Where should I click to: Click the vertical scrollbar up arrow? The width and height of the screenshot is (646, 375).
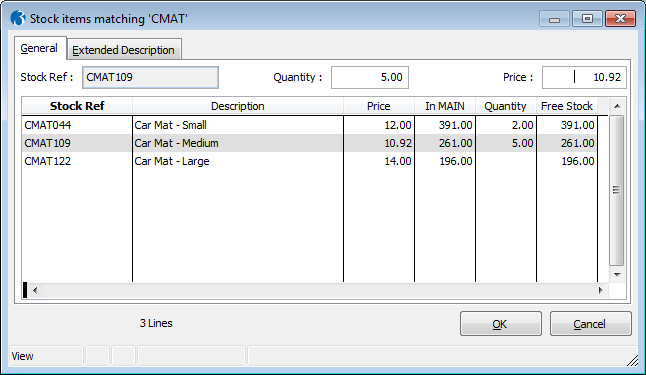617,106
